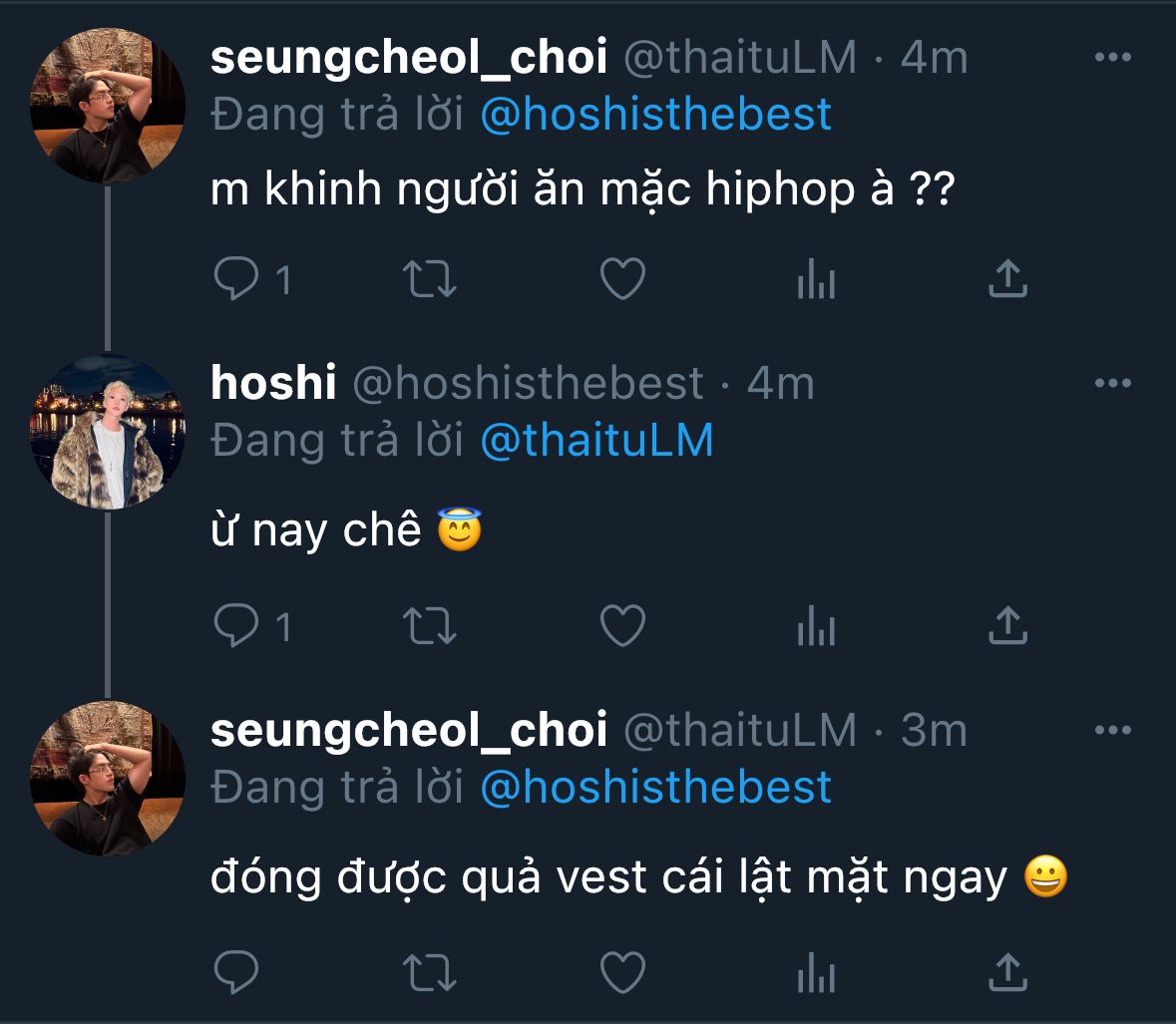View analytics of the first seungcheol_choi tweet

pos(816,280)
